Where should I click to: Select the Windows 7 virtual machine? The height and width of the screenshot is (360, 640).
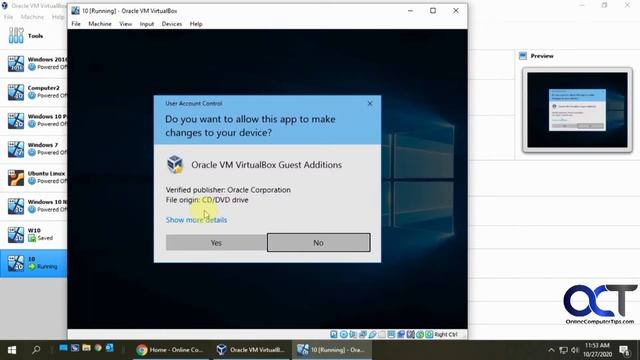point(33,149)
